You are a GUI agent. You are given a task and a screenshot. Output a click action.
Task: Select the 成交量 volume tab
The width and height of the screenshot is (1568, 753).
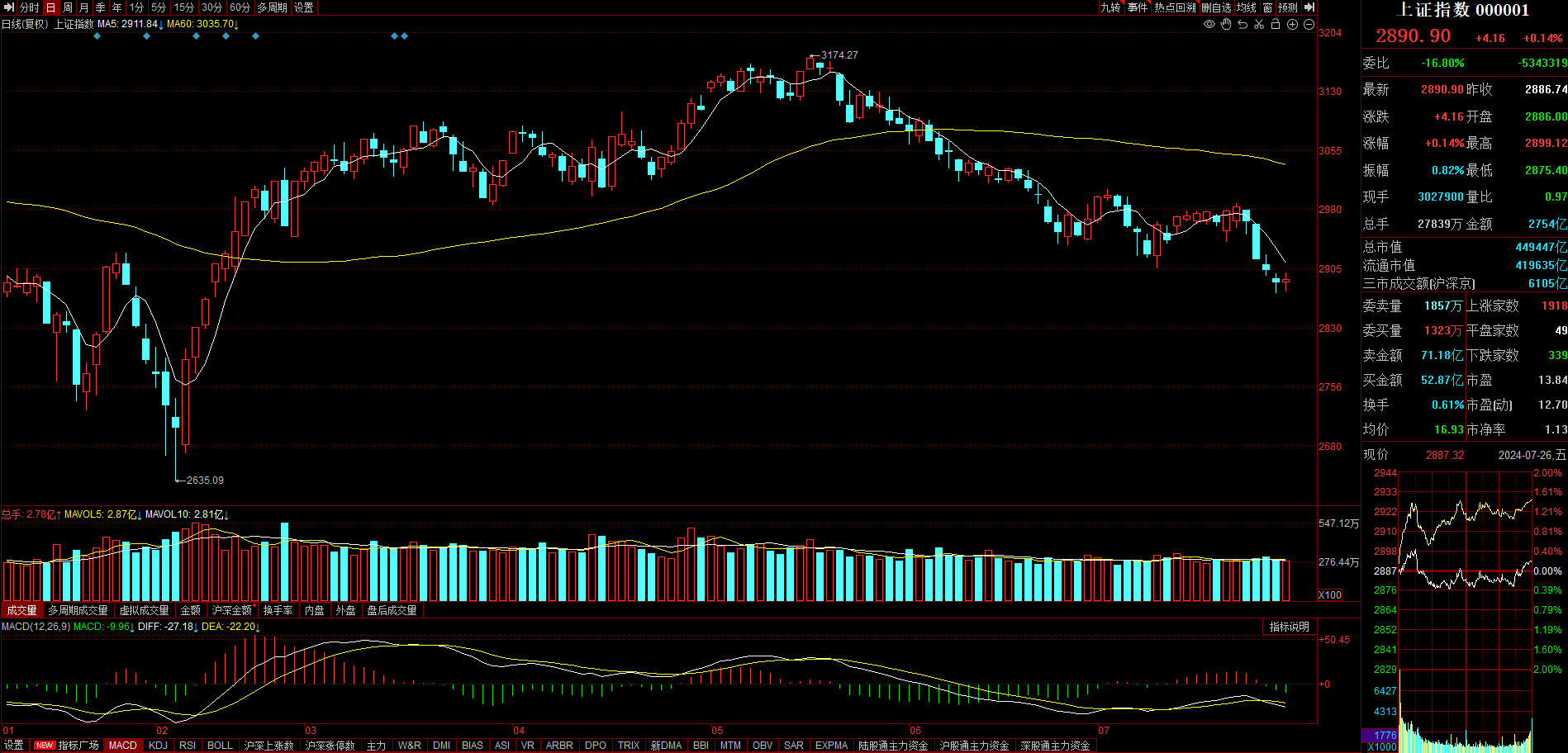click(22, 611)
